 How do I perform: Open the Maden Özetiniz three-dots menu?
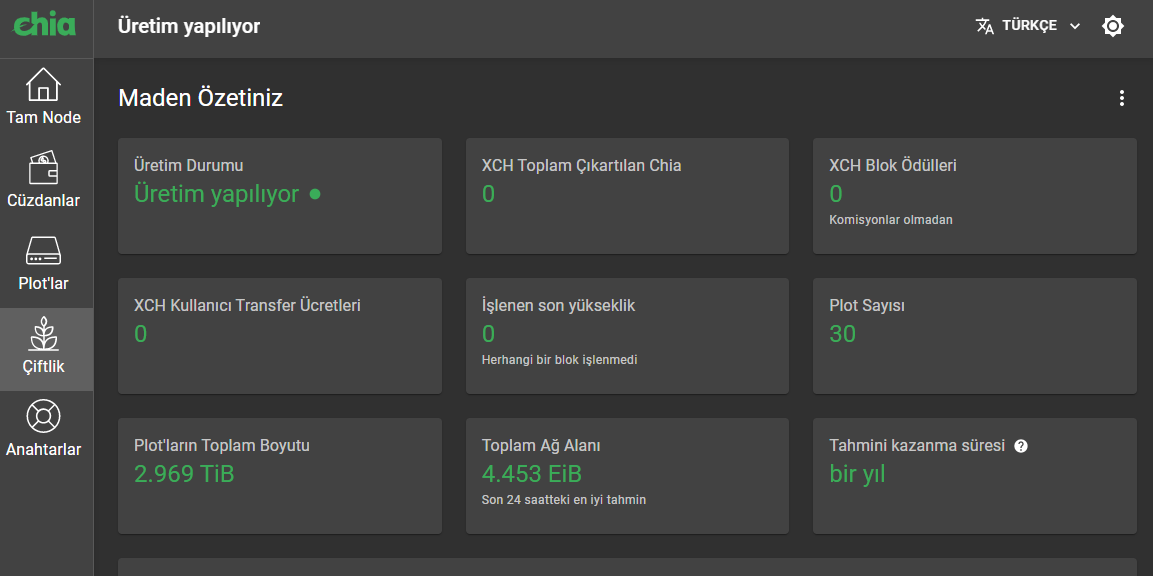pyautogui.click(x=1121, y=98)
